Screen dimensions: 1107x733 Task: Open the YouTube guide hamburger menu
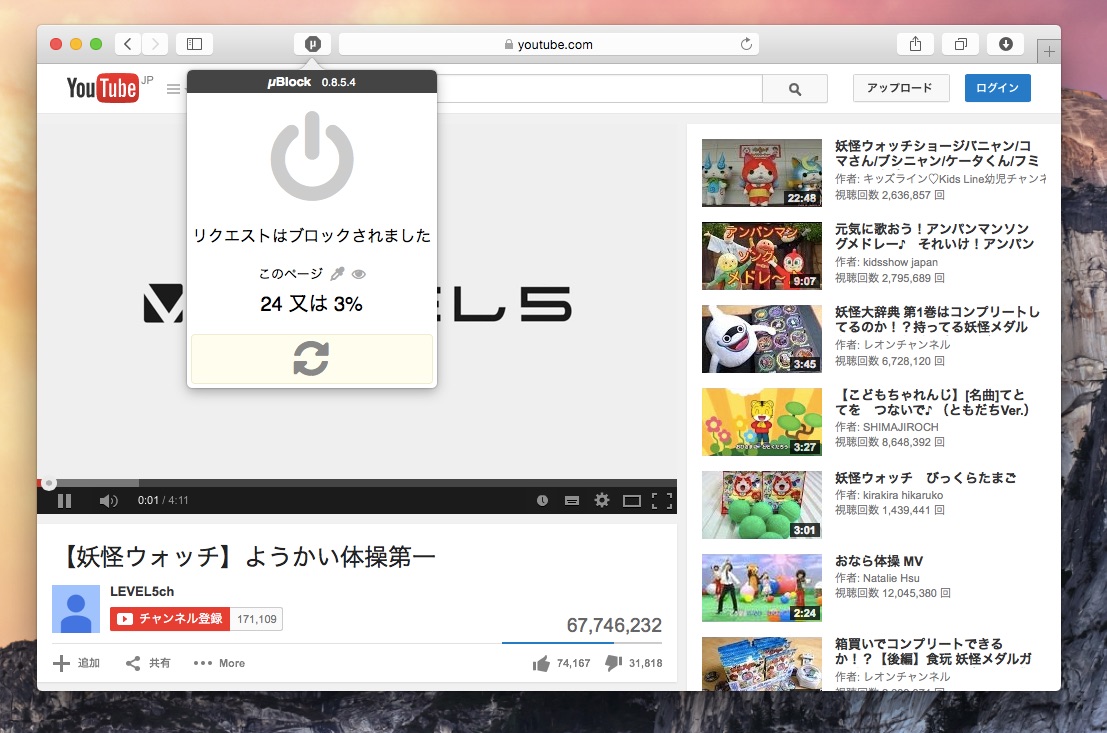coord(173,89)
